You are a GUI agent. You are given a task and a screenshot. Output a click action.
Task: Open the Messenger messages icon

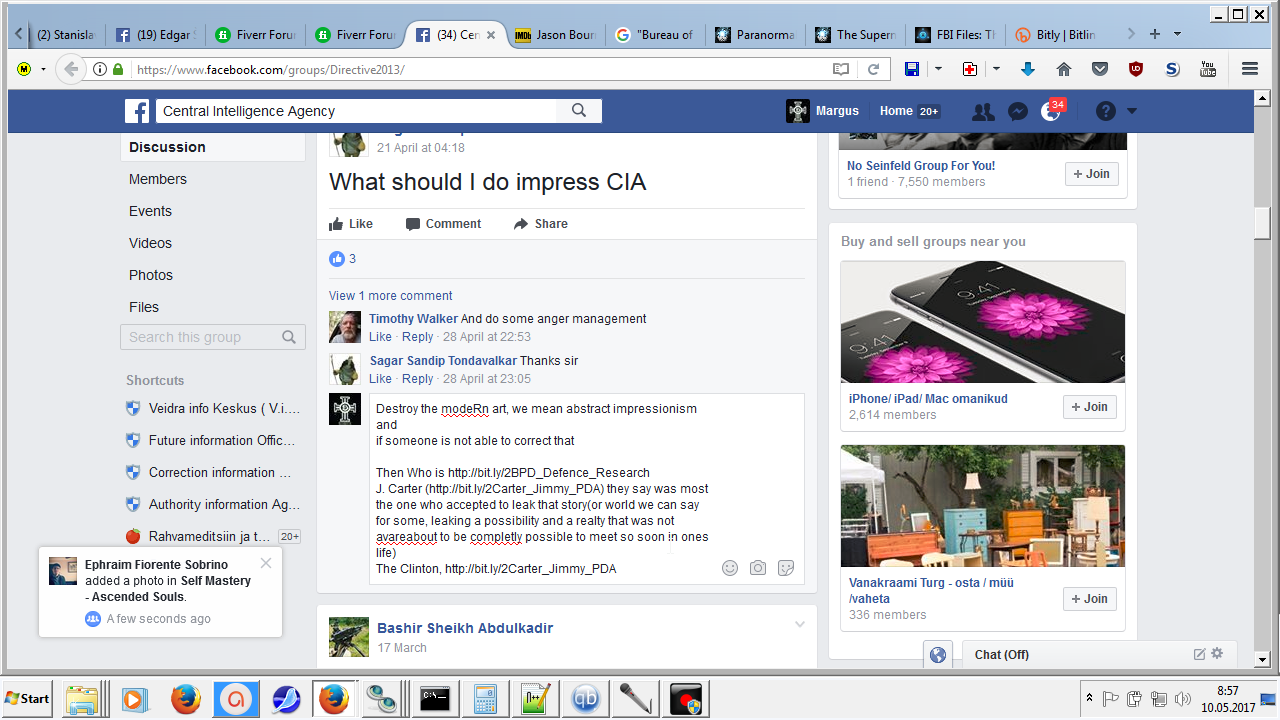(x=1018, y=112)
